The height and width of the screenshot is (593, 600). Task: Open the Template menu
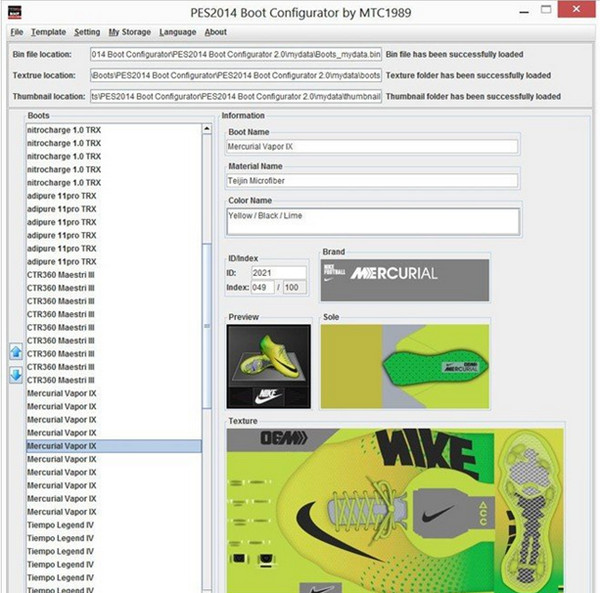pyautogui.click(x=48, y=32)
